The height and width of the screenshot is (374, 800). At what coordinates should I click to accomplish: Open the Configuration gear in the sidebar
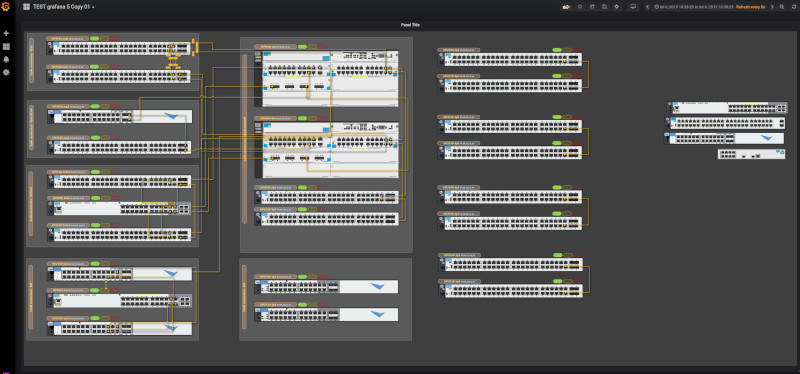pyautogui.click(x=6, y=72)
